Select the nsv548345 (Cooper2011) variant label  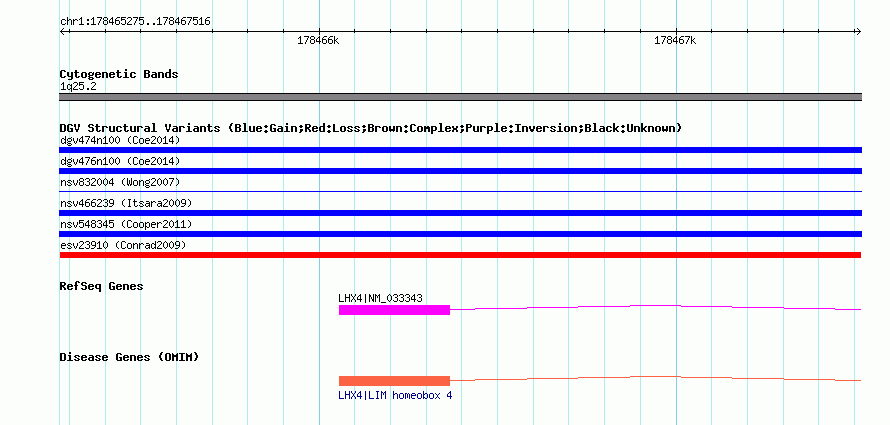[126, 224]
